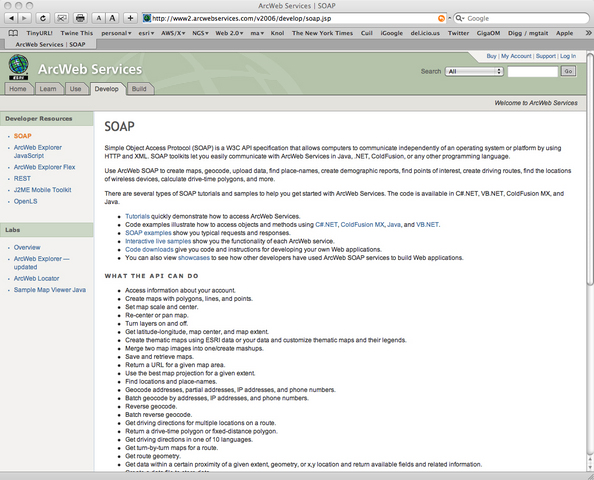This screenshot has width=594, height=480.
Task: Open ArcWeb Explorer — updated link
Action: [x=42, y=263]
